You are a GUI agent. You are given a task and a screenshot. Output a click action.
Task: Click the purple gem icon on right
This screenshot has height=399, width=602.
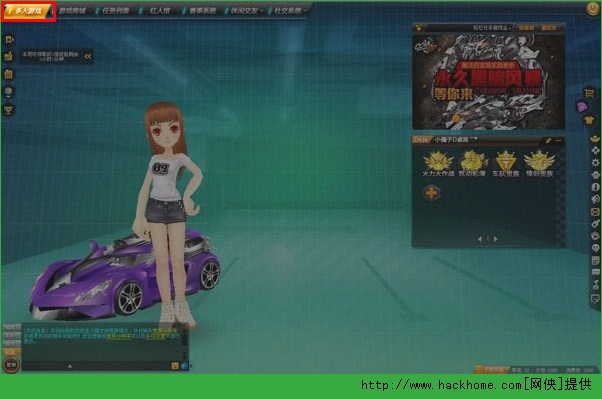pyautogui.click(x=582, y=106)
